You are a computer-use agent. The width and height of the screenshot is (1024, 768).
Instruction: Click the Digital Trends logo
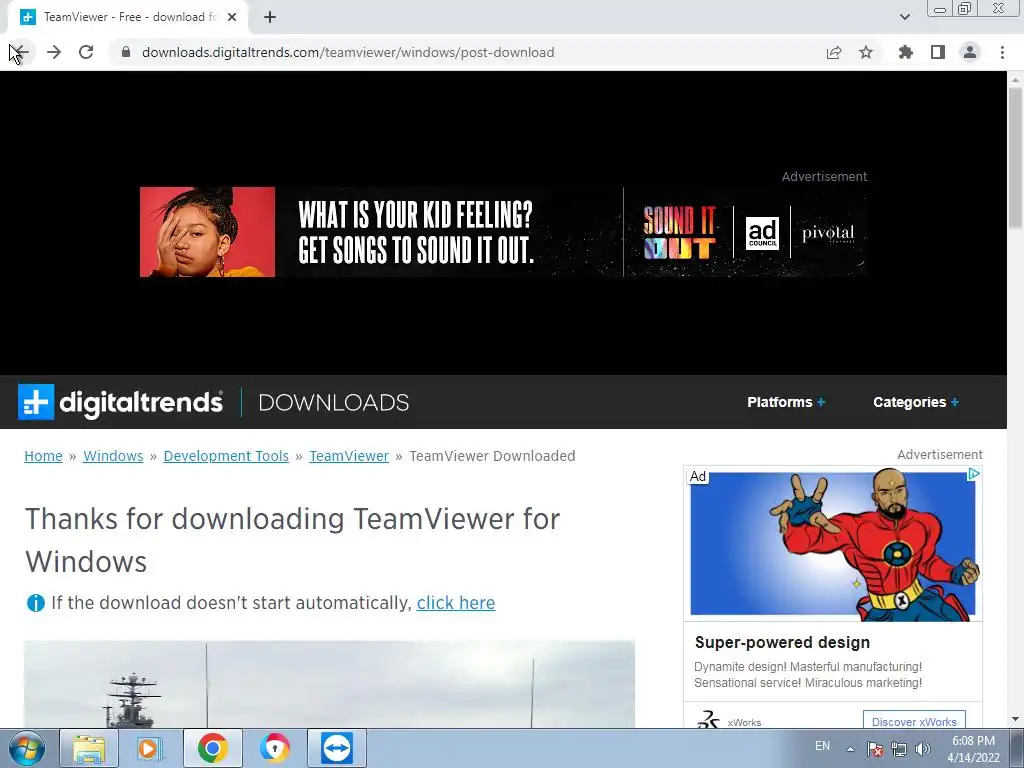pos(120,402)
